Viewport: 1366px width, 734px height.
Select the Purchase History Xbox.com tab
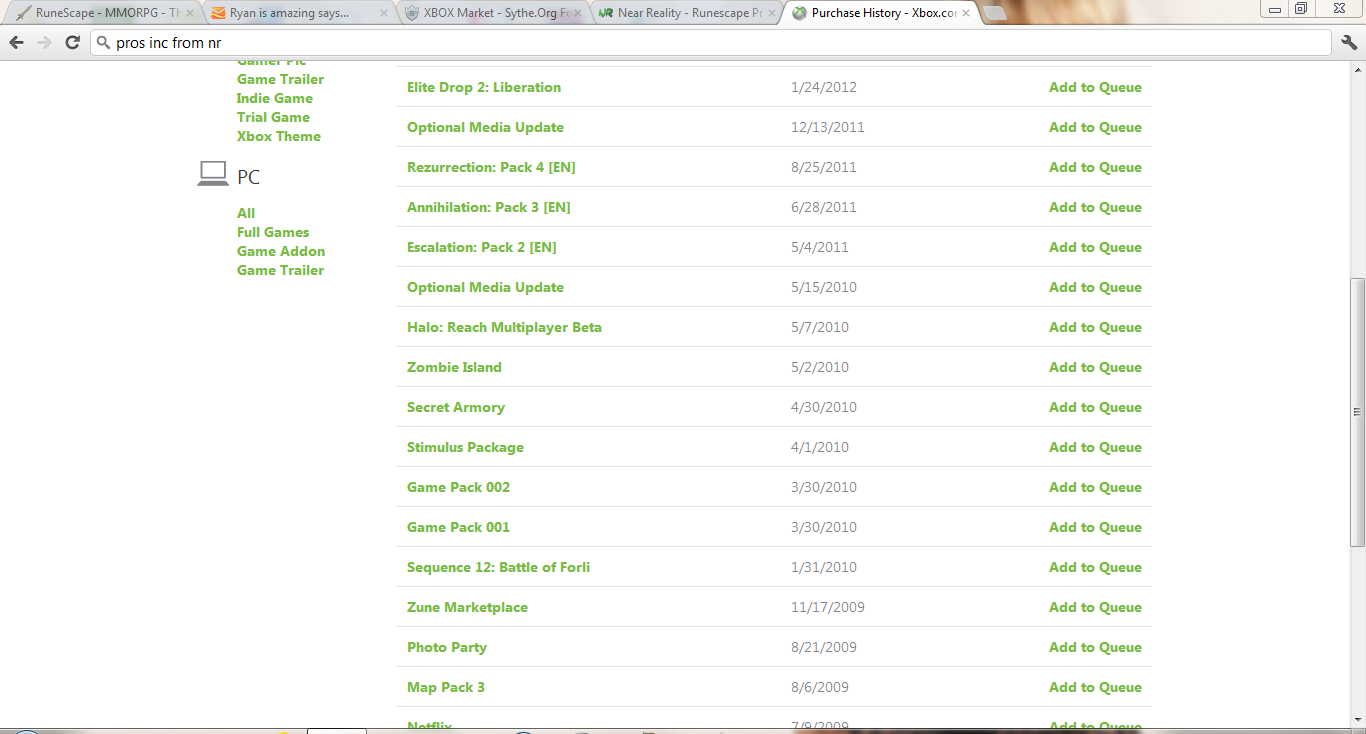(881, 13)
